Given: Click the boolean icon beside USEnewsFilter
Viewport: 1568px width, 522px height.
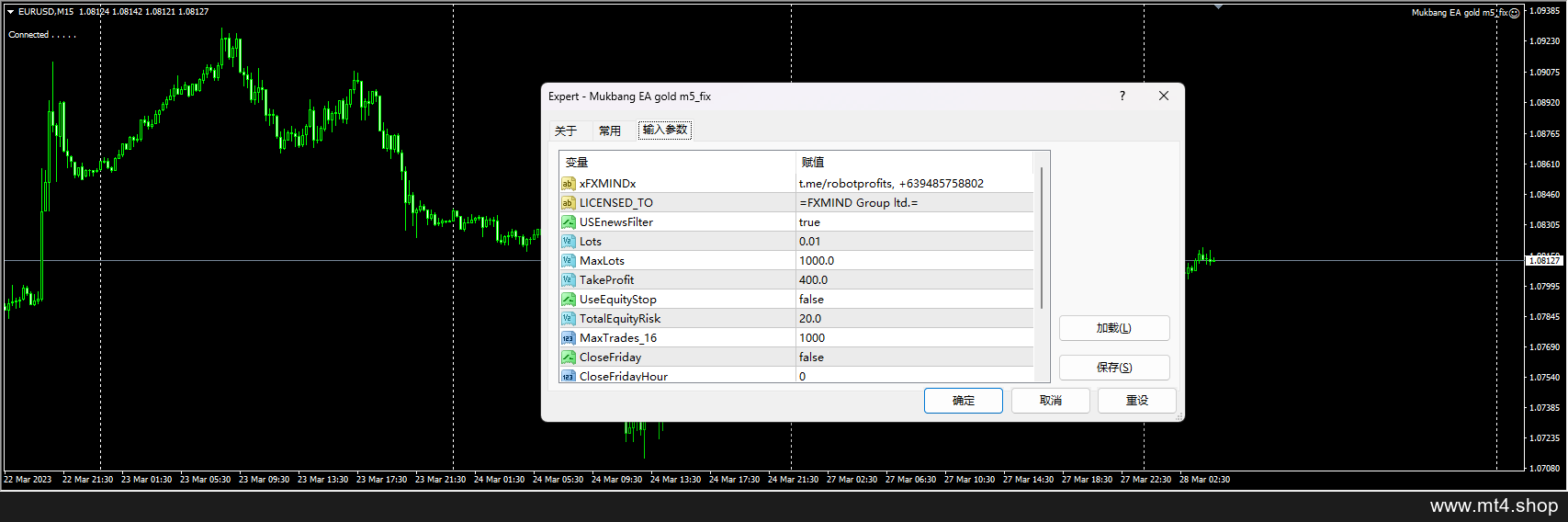Looking at the screenshot, I should pos(568,222).
